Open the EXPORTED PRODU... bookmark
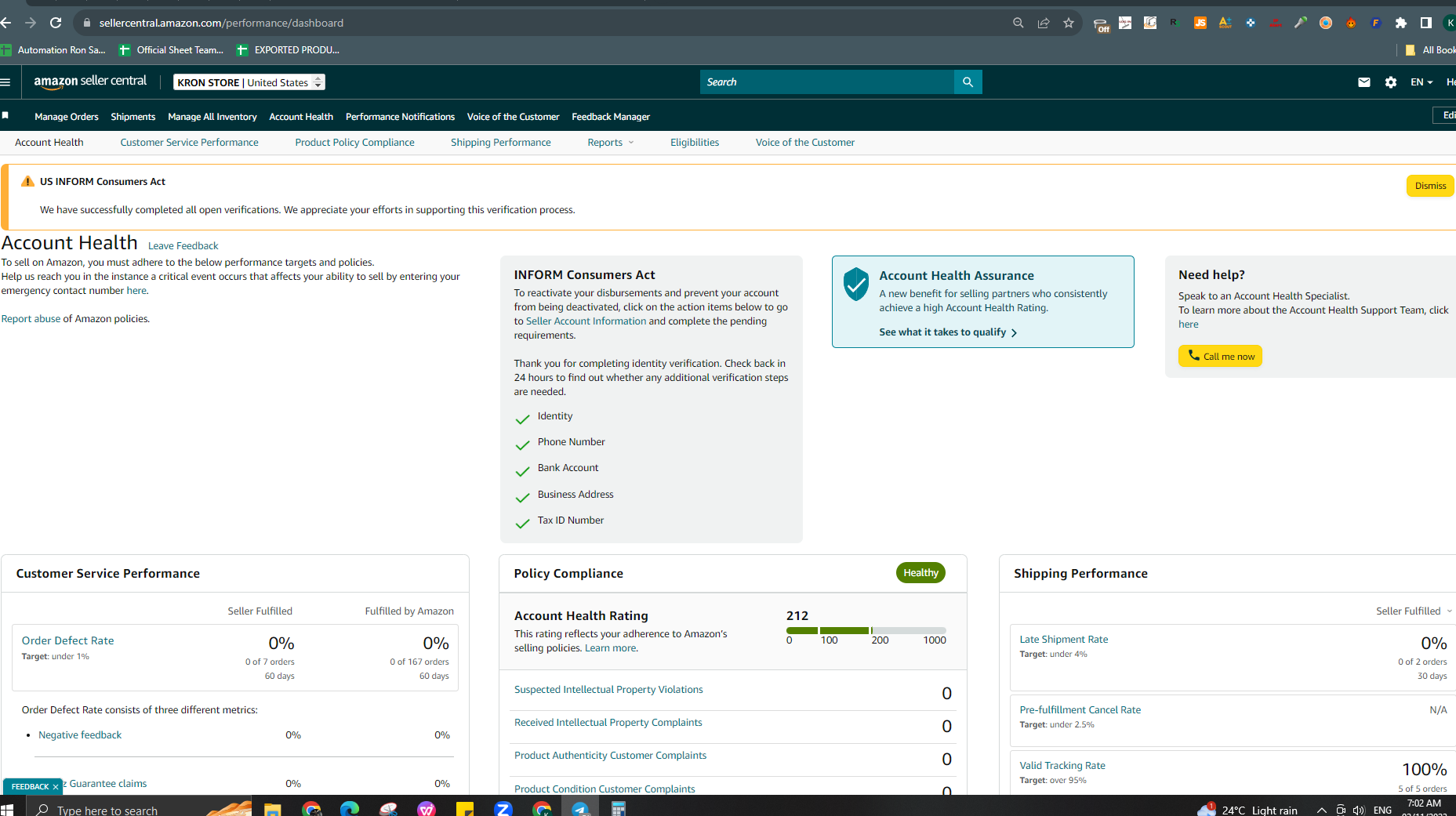Viewport: 1456px width, 816px height. [288, 50]
